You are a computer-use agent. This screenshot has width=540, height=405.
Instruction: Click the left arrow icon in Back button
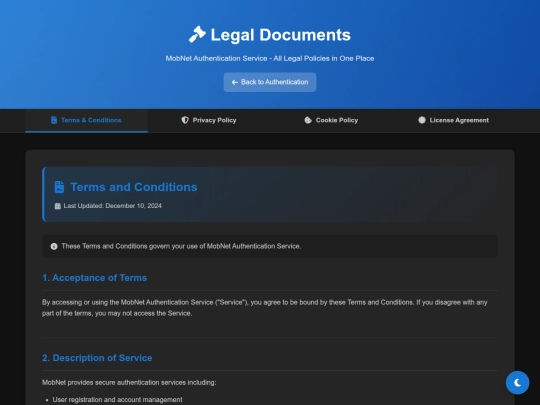(235, 82)
